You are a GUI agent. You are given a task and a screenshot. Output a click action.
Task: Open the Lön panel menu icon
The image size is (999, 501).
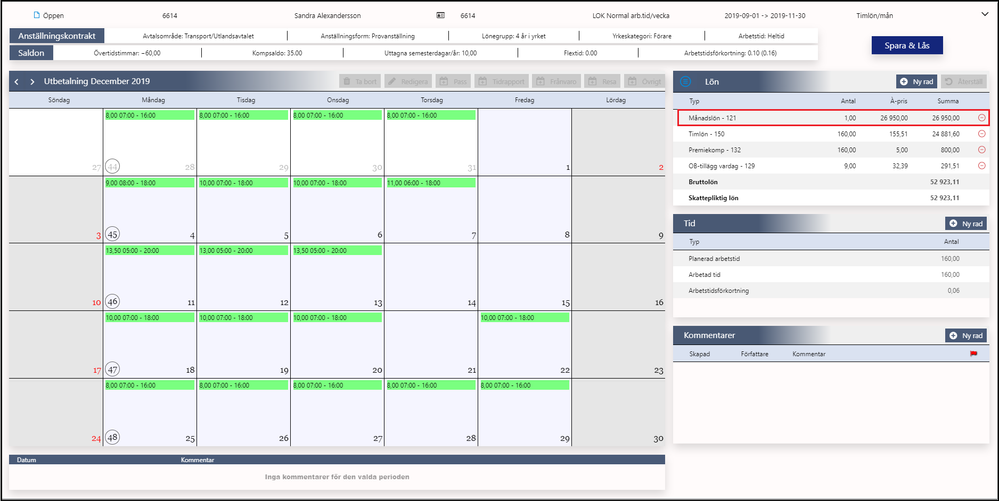point(686,82)
